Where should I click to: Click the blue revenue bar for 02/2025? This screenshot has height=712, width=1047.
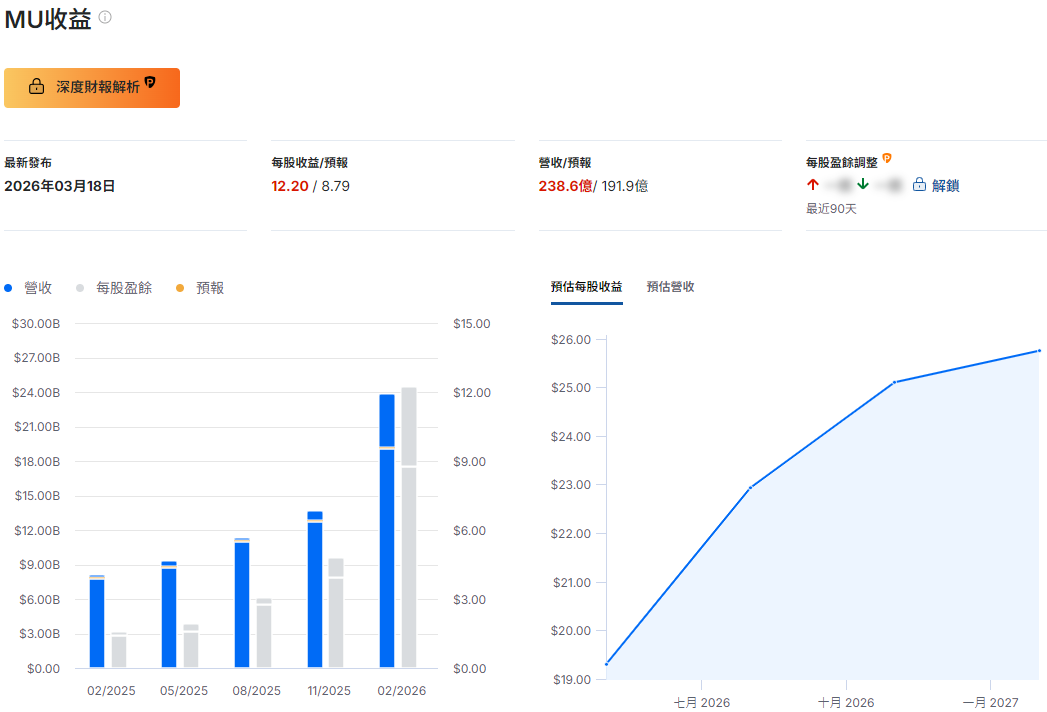click(x=97, y=621)
